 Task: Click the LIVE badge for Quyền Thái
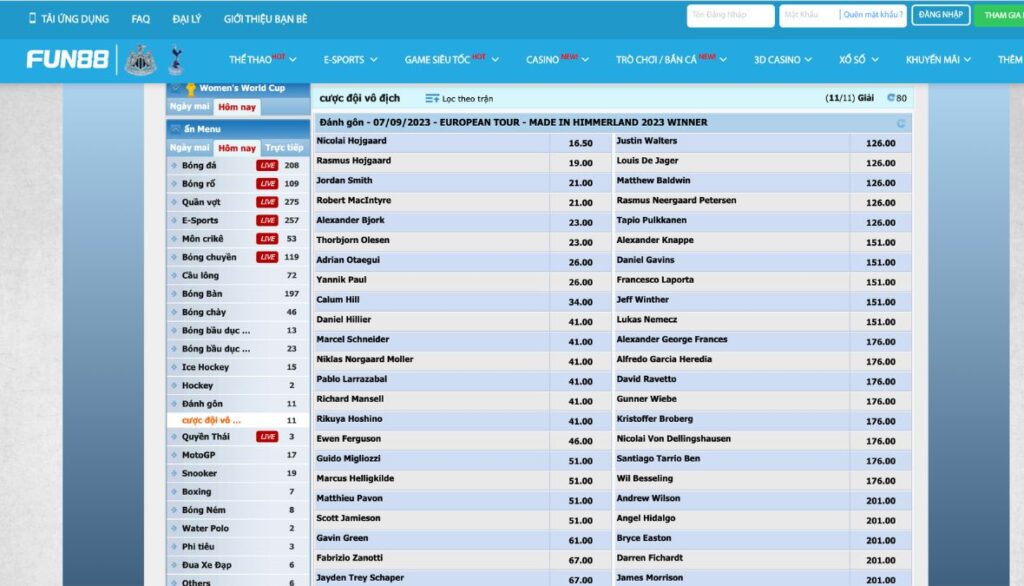click(267, 436)
